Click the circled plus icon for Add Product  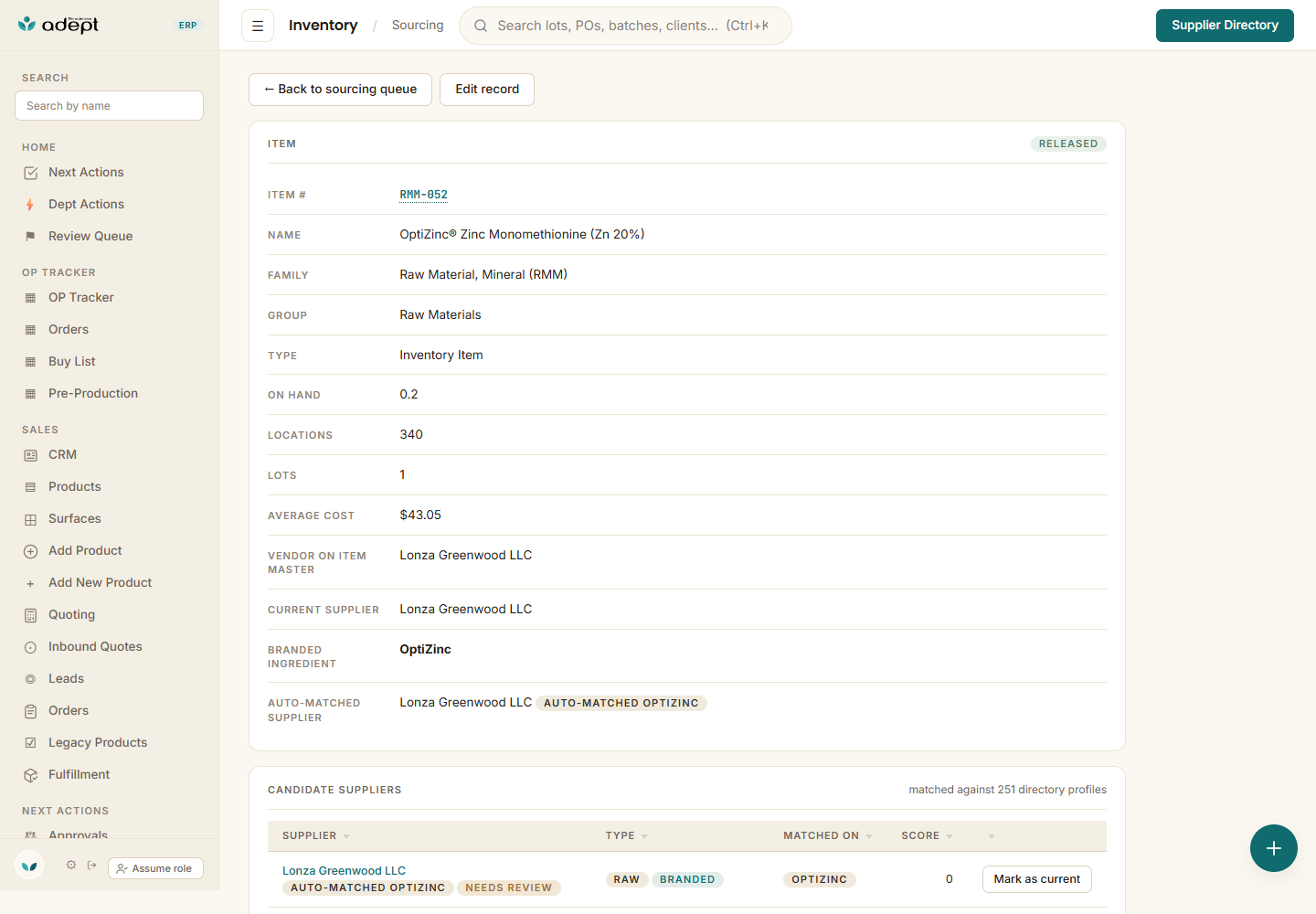30,551
